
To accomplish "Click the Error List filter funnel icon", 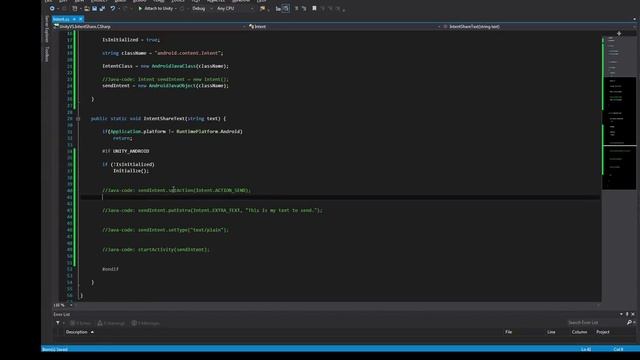I will pyautogui.click(x=58, y=323).
